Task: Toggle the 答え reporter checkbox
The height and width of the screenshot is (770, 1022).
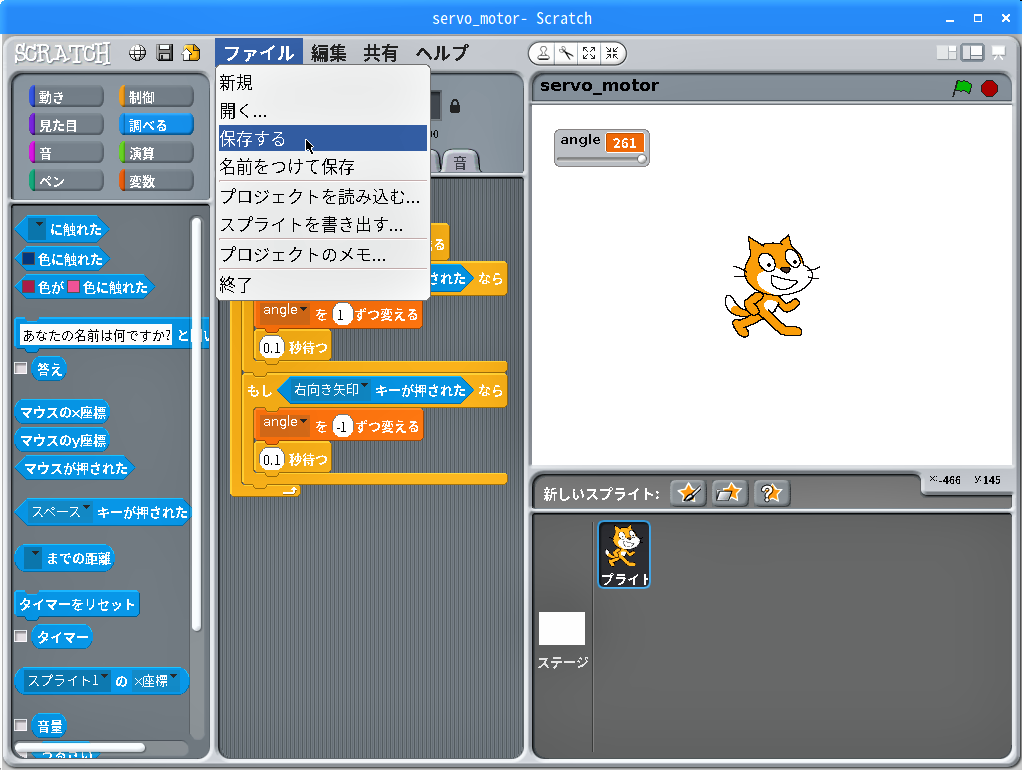Action: click(x=21, y=368)
